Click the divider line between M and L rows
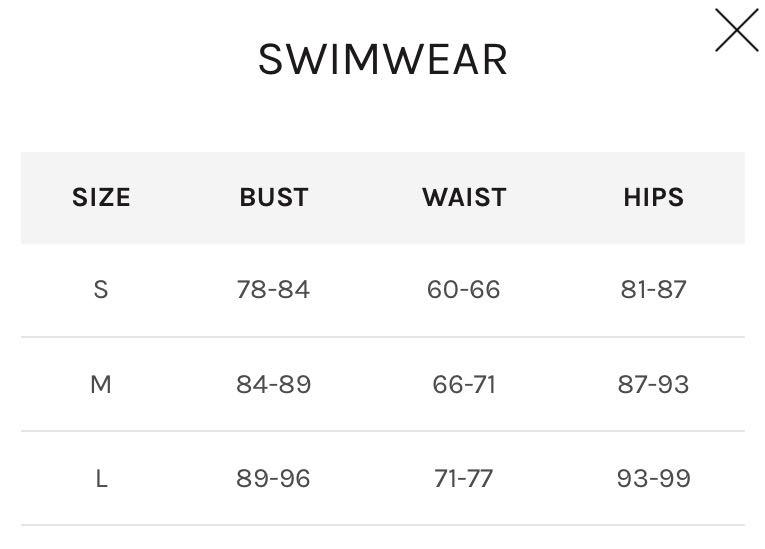Image resolution: width=765 pixels, height=549 pixels. click(x=383, y=431)
